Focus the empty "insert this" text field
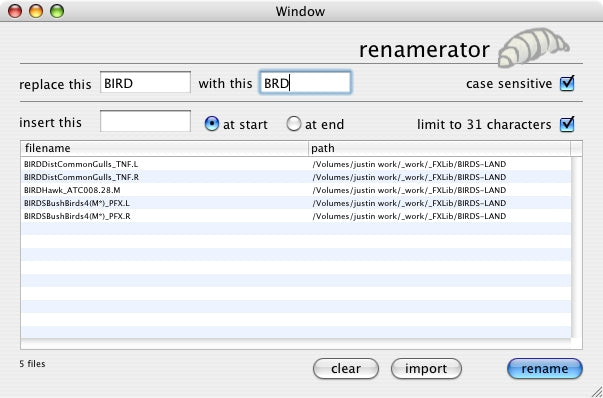Image resolution: width=603 pixels, height=398 pixels. coord(145,122)
